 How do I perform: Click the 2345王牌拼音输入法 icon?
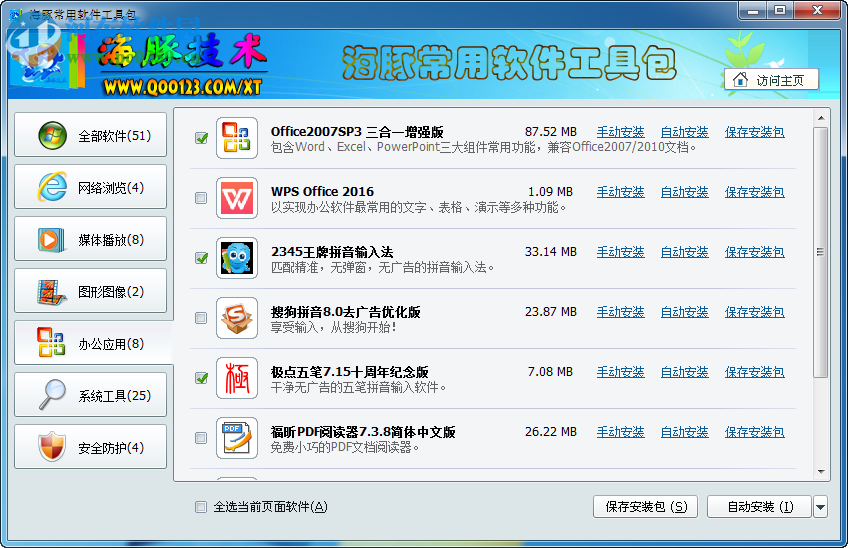click(x=237, y=258)
